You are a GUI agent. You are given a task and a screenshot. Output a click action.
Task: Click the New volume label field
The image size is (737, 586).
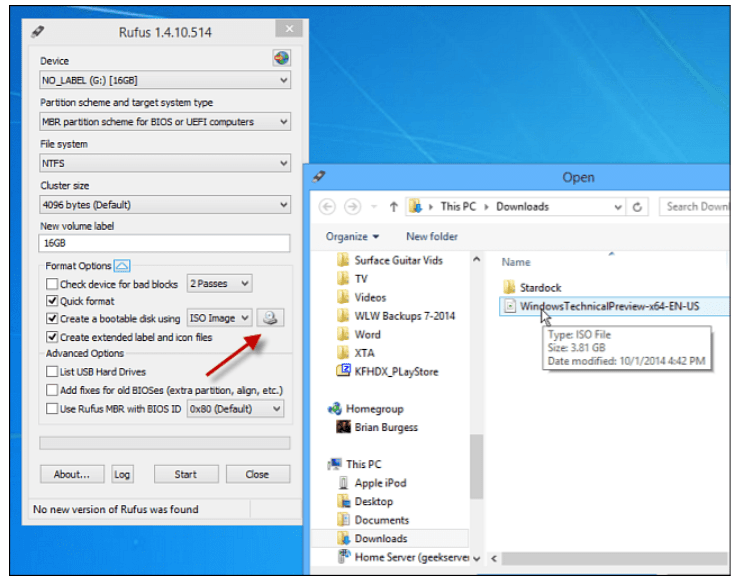coord(165,243)
